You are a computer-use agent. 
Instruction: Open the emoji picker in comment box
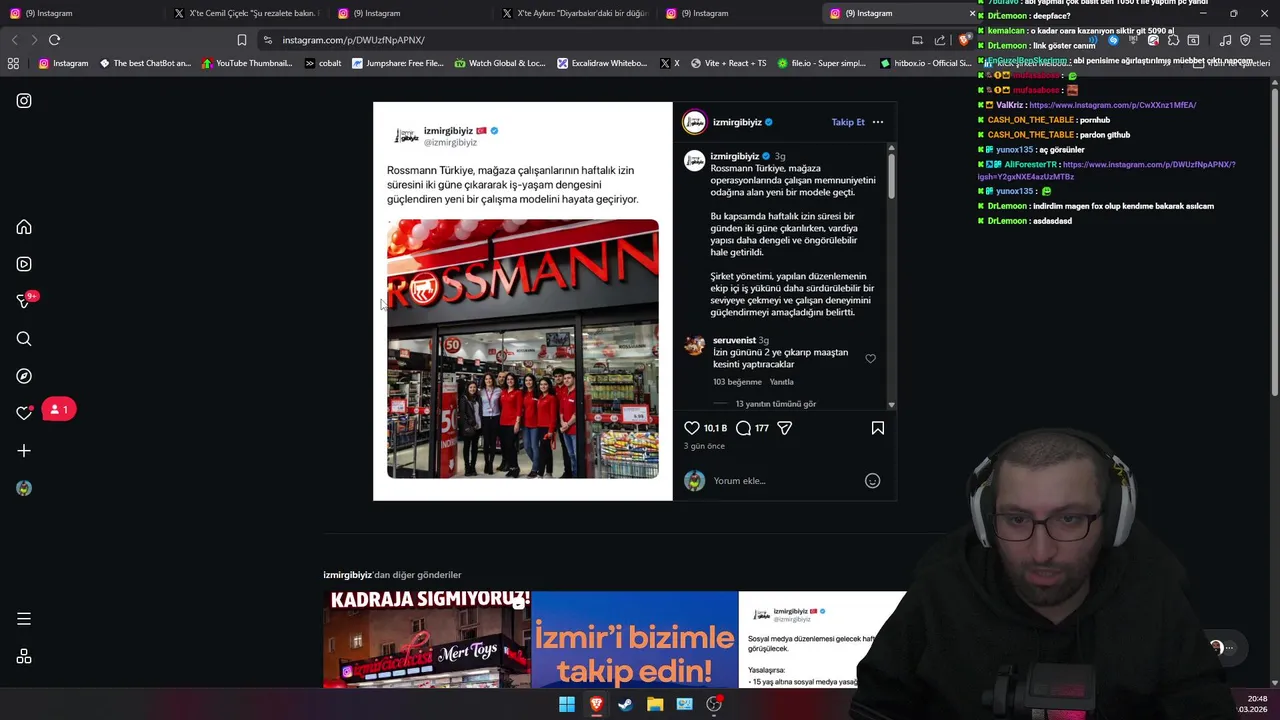point(872,481)
